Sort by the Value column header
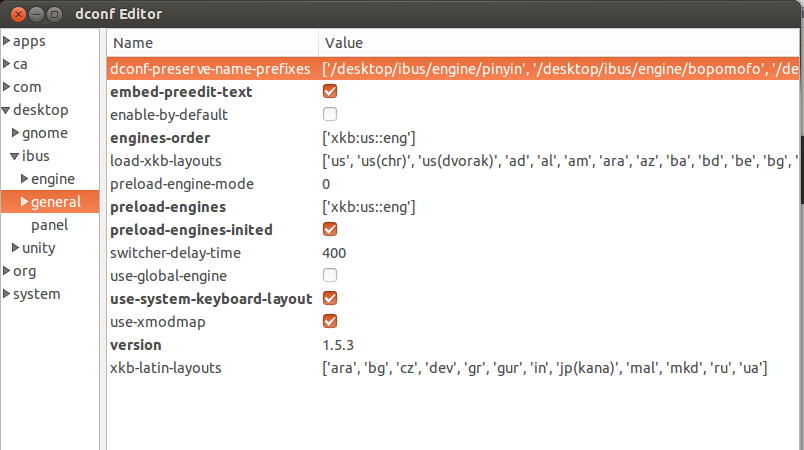804x450 pixels. tap(558, 43)
